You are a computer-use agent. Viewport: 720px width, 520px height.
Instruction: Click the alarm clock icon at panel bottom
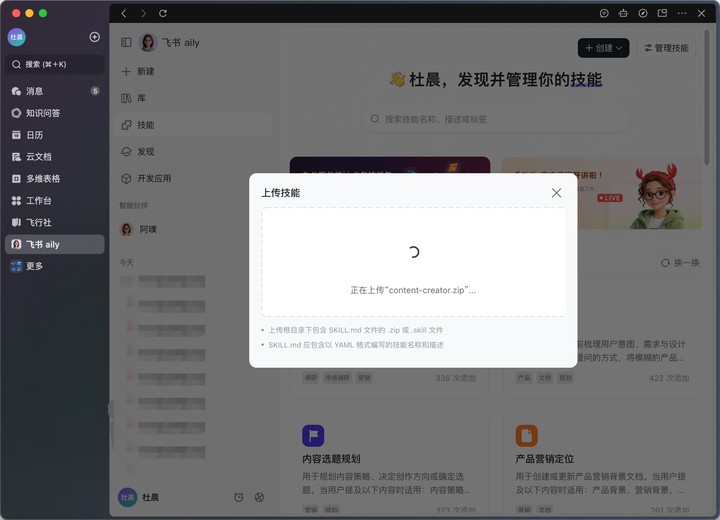click(x=239, y=497)
